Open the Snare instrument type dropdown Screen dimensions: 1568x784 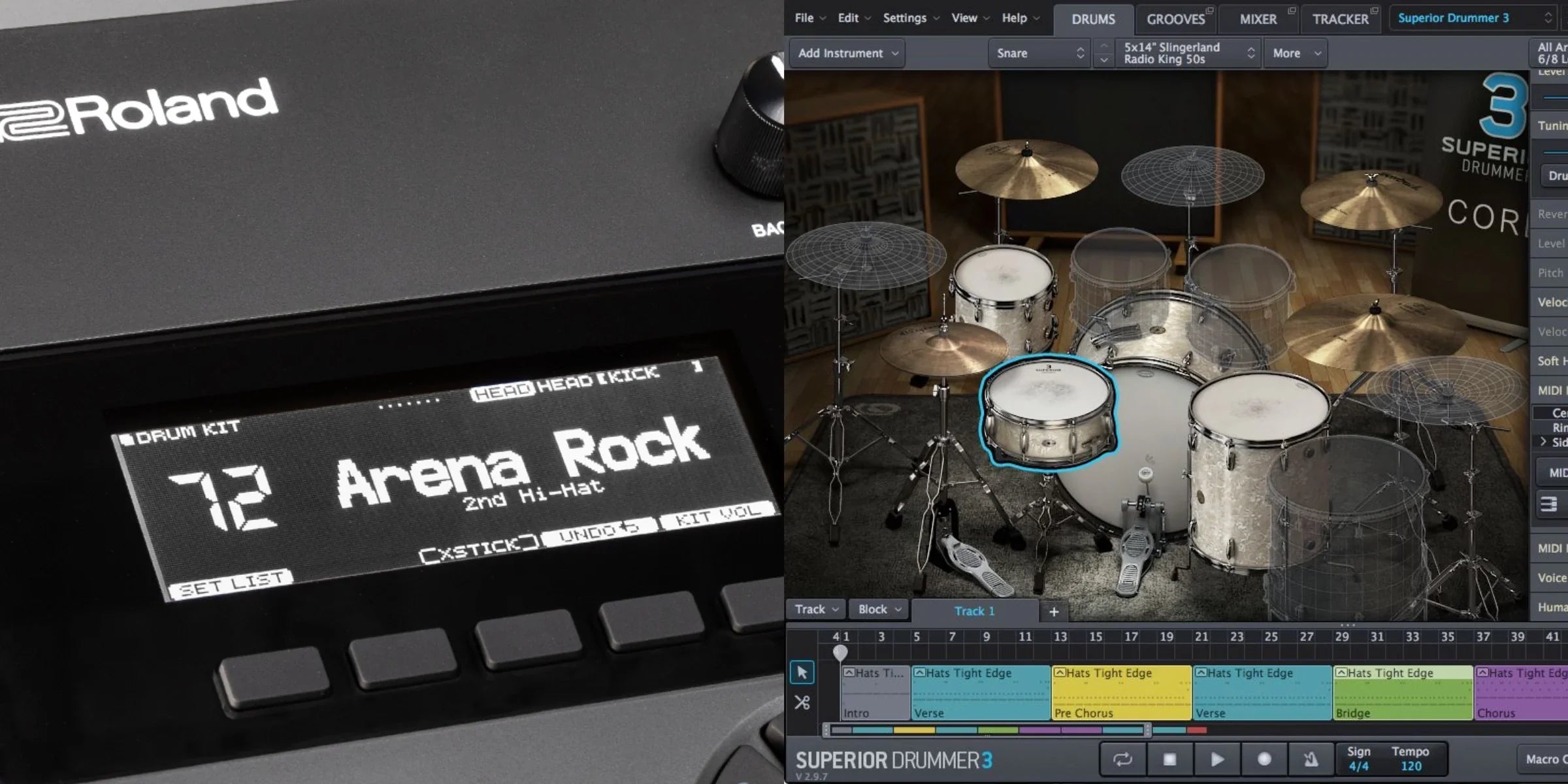click(1039, 53)
